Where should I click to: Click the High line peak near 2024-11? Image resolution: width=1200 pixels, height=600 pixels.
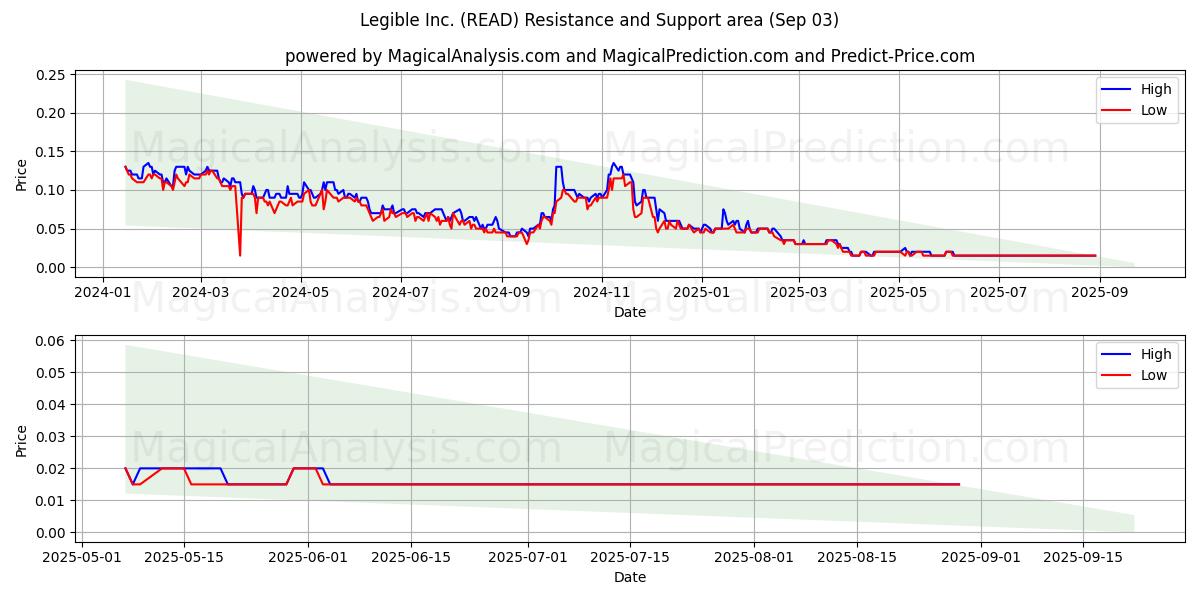point(613,163)
